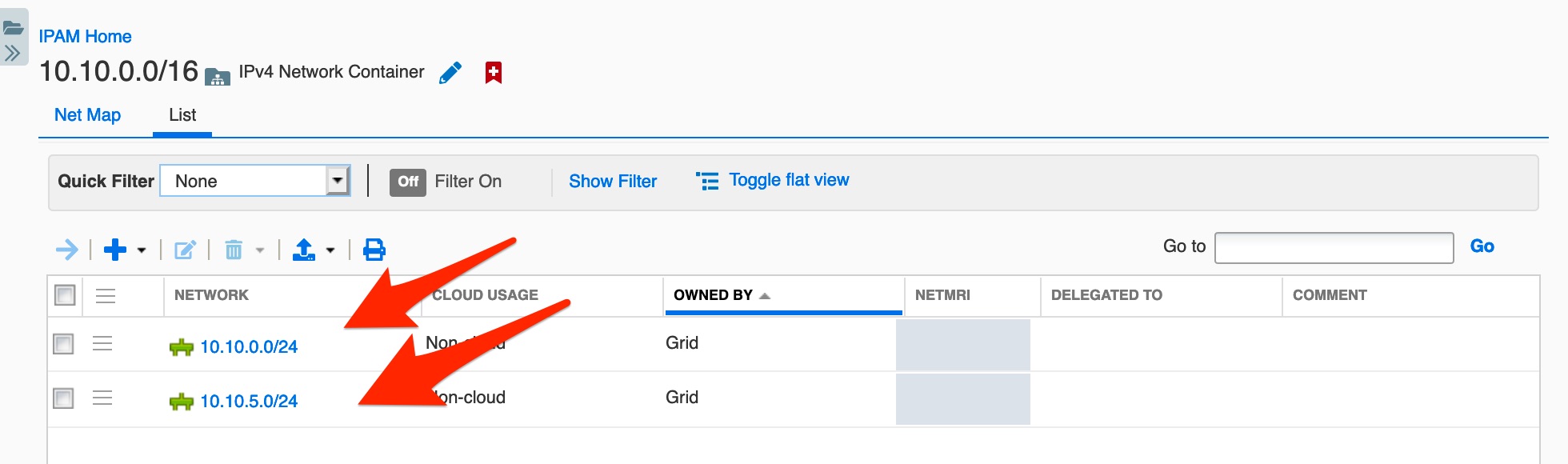1568x464 pixels.
Task: Click the pencil edit icon beside IPv4 Network Container
Action: 450,73
